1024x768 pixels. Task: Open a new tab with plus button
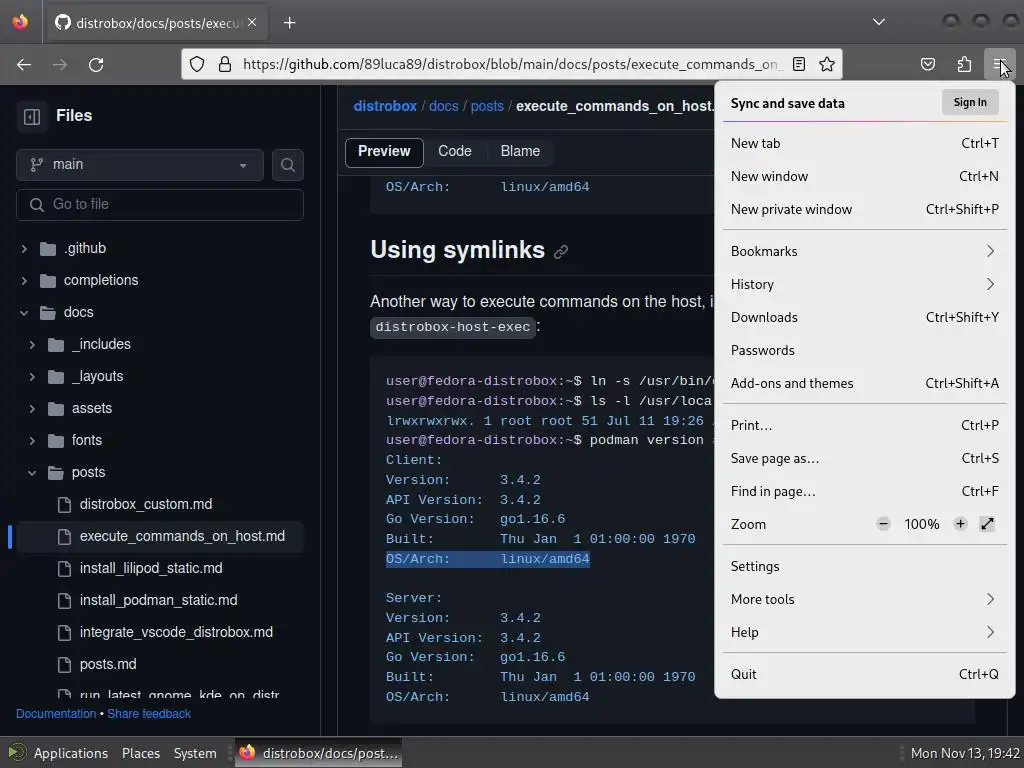pyautogui.click(x=289, y=23)
